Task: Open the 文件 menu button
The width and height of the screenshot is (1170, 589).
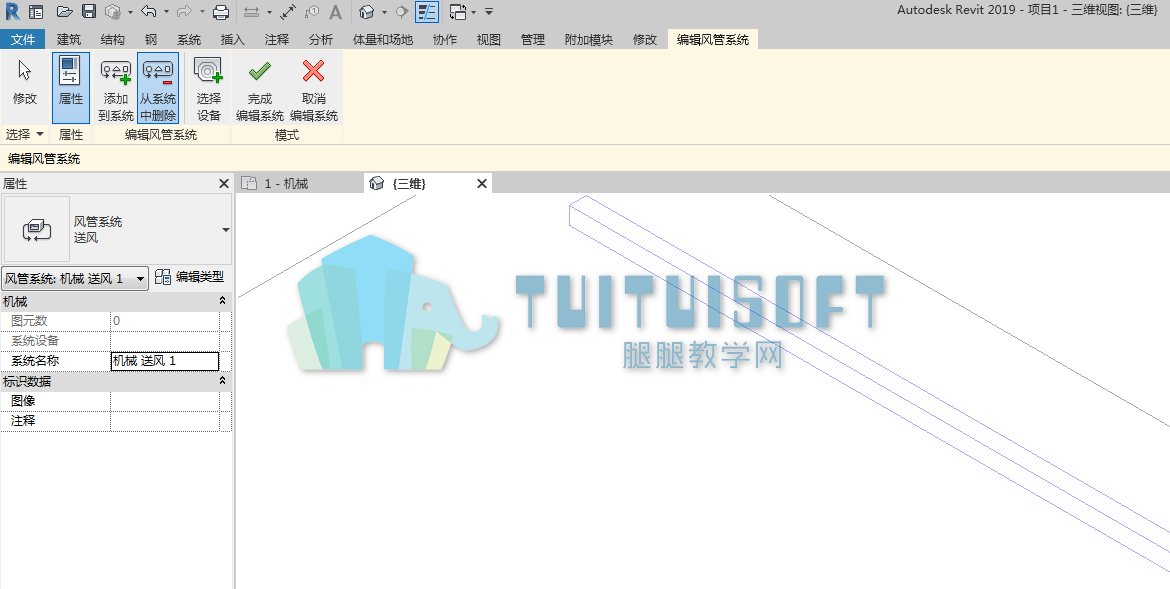Action: tap(23, 40)
